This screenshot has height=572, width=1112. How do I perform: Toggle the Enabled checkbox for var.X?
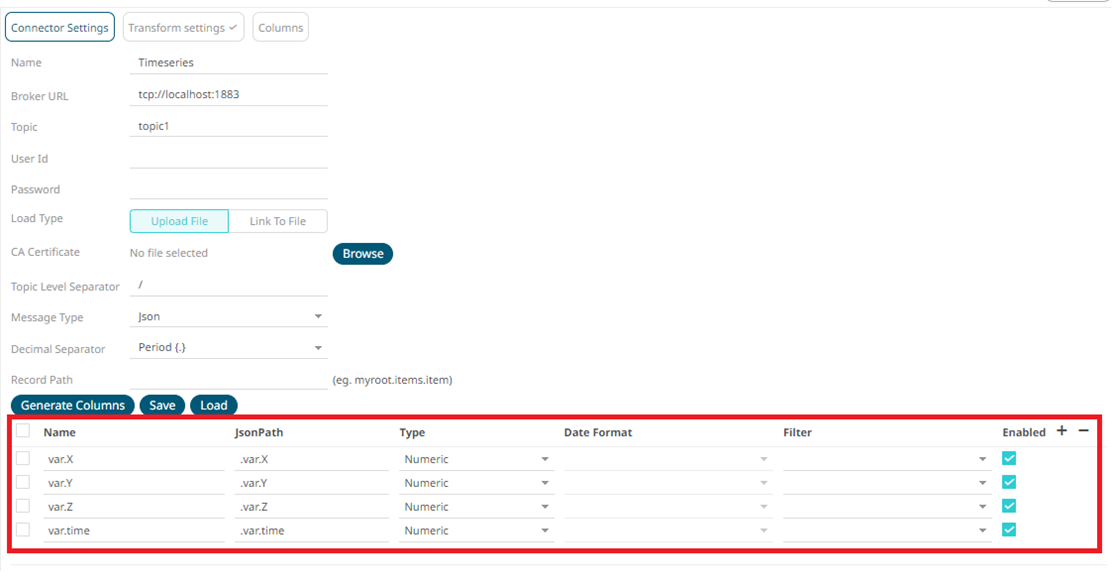pyautogui.click(x=1009, y=458)
